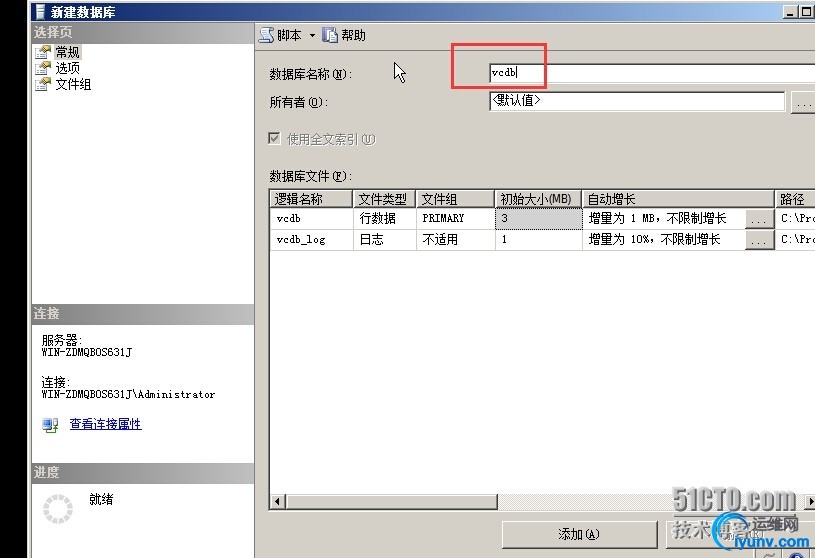The width and height of the screenshot is (815, 558).
Task: Toggle the 使用全文索引 checkbox
Action: 274,139
